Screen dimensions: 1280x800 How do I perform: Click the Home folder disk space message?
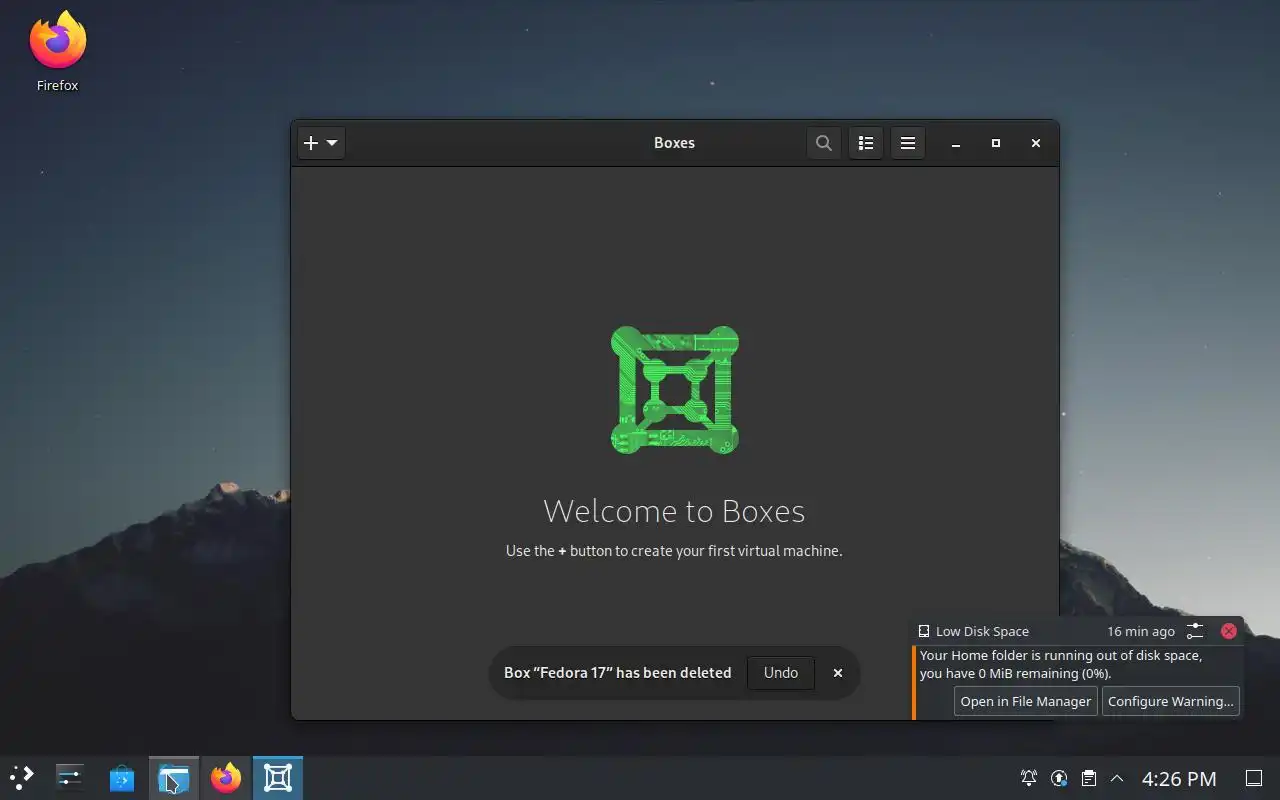[1061, 665]
